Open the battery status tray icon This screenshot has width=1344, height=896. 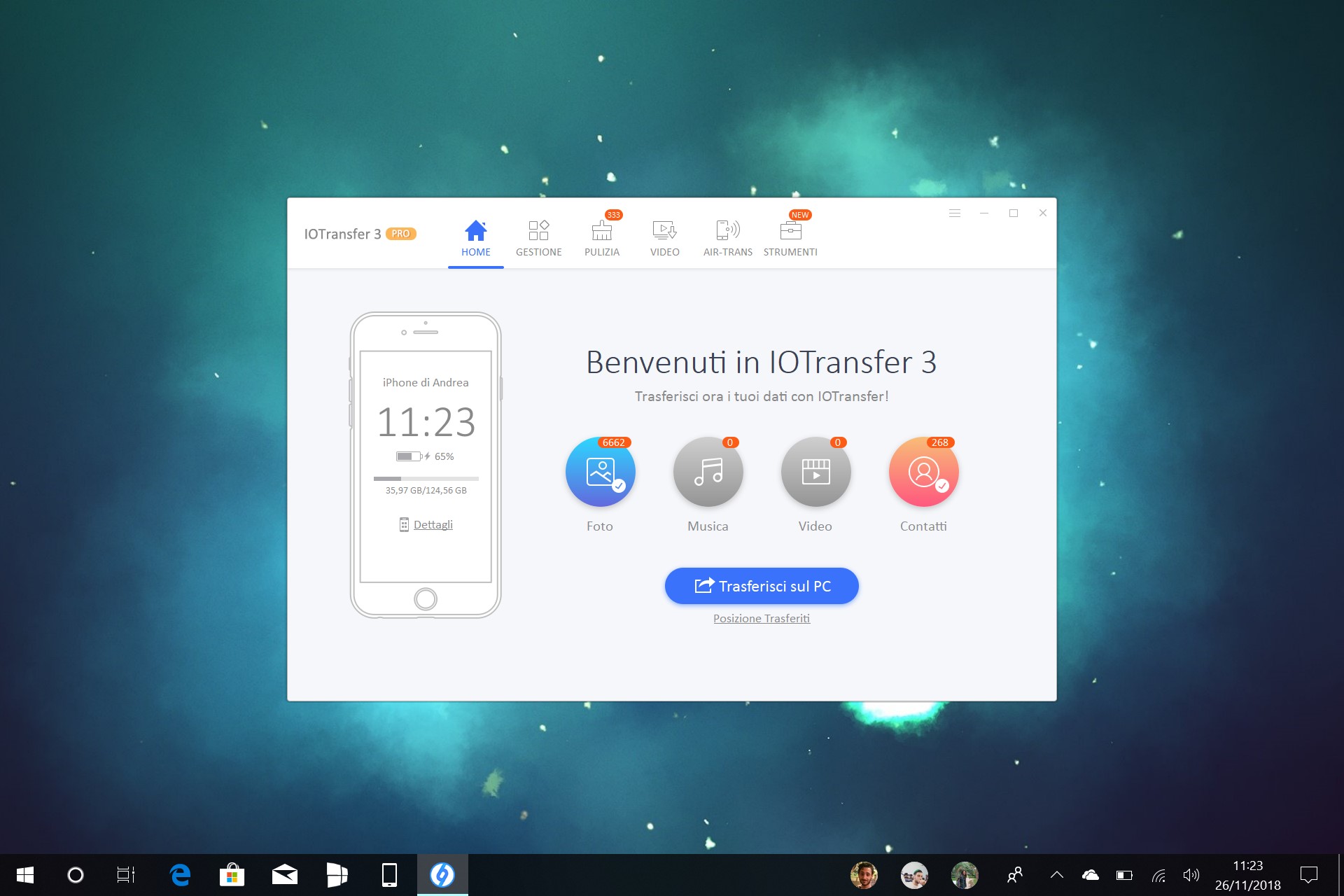click(x=1124, y=875)
